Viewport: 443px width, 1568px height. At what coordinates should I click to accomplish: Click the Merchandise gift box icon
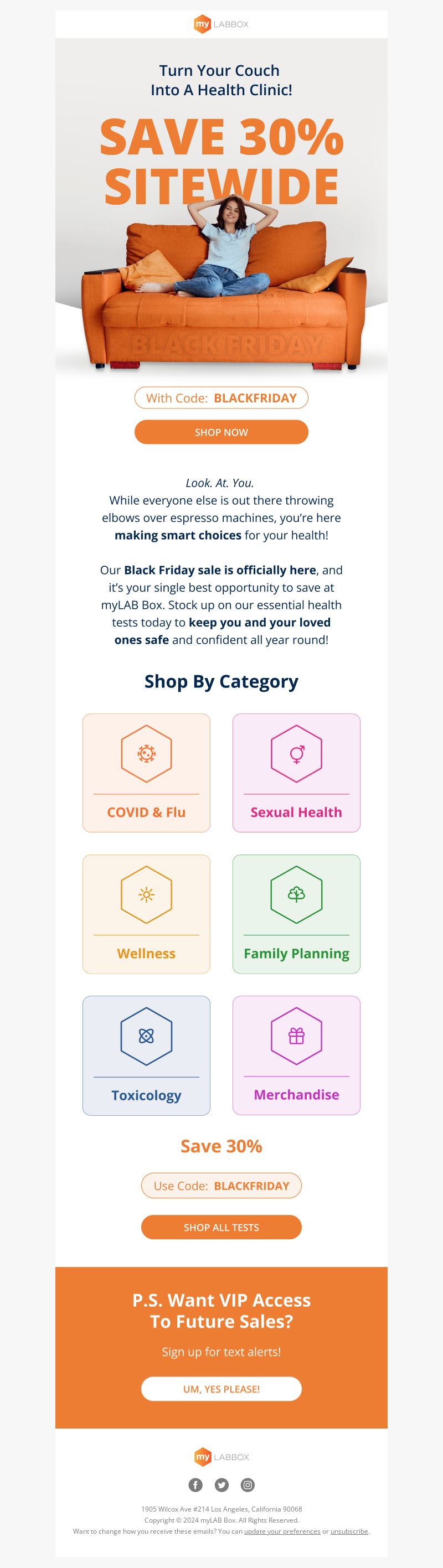(296, 1036)
